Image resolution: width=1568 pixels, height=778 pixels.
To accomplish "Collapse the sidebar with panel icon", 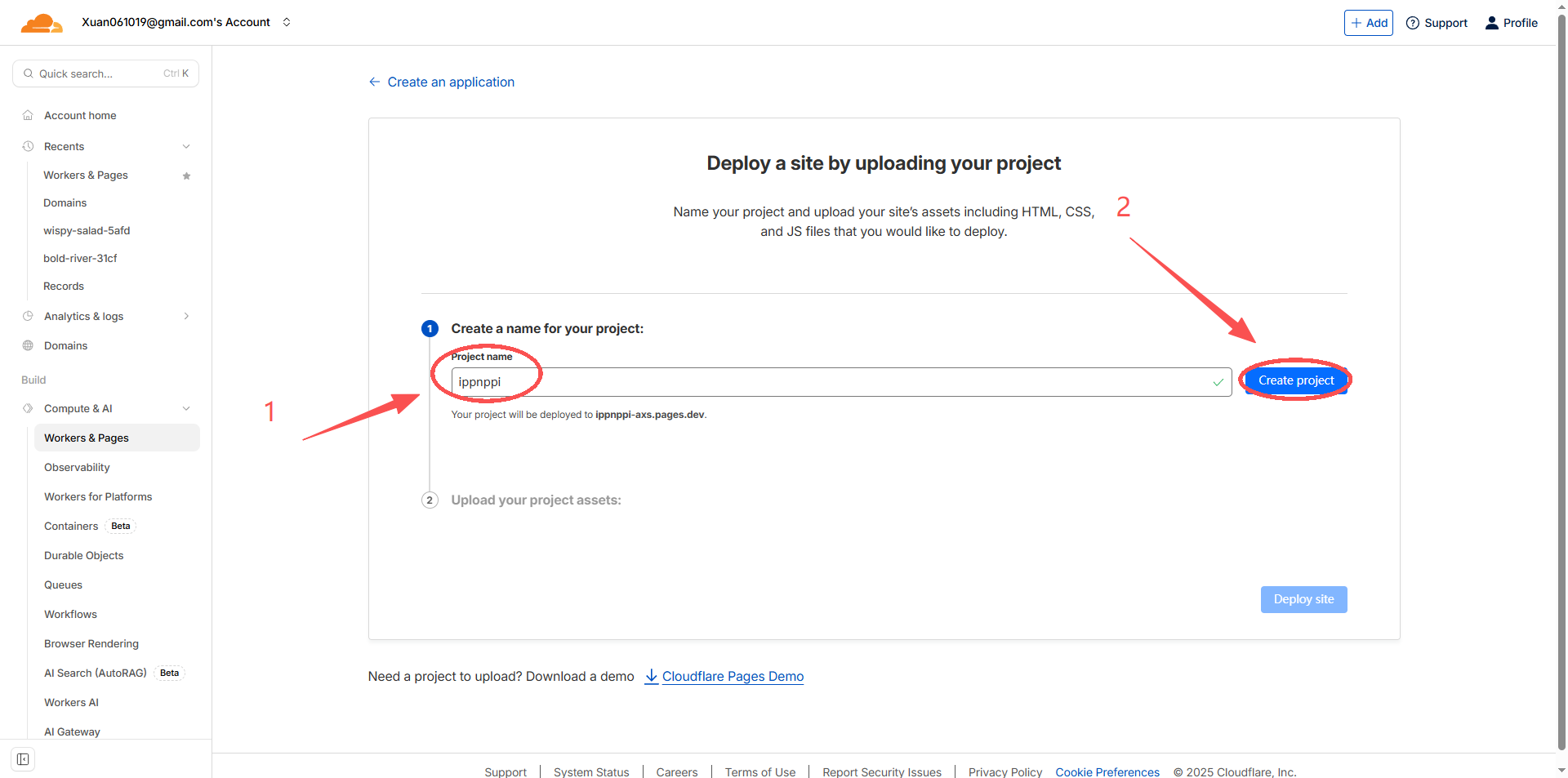I will (x=23, y=759).
